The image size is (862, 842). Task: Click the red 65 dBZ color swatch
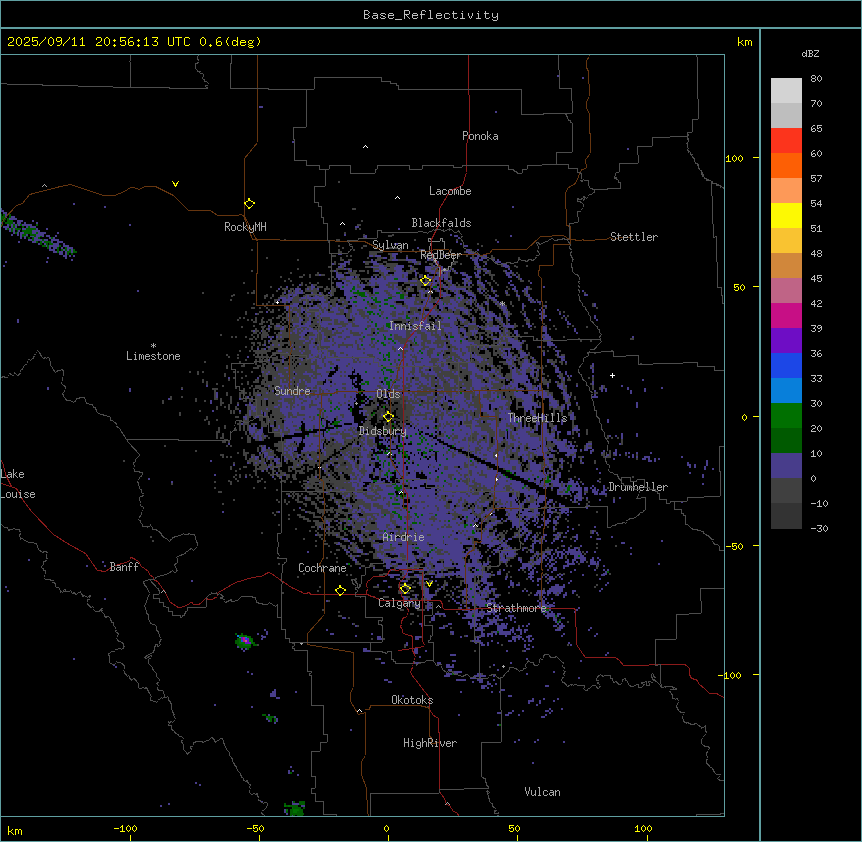pyautogui.click(x=786, y=140)
